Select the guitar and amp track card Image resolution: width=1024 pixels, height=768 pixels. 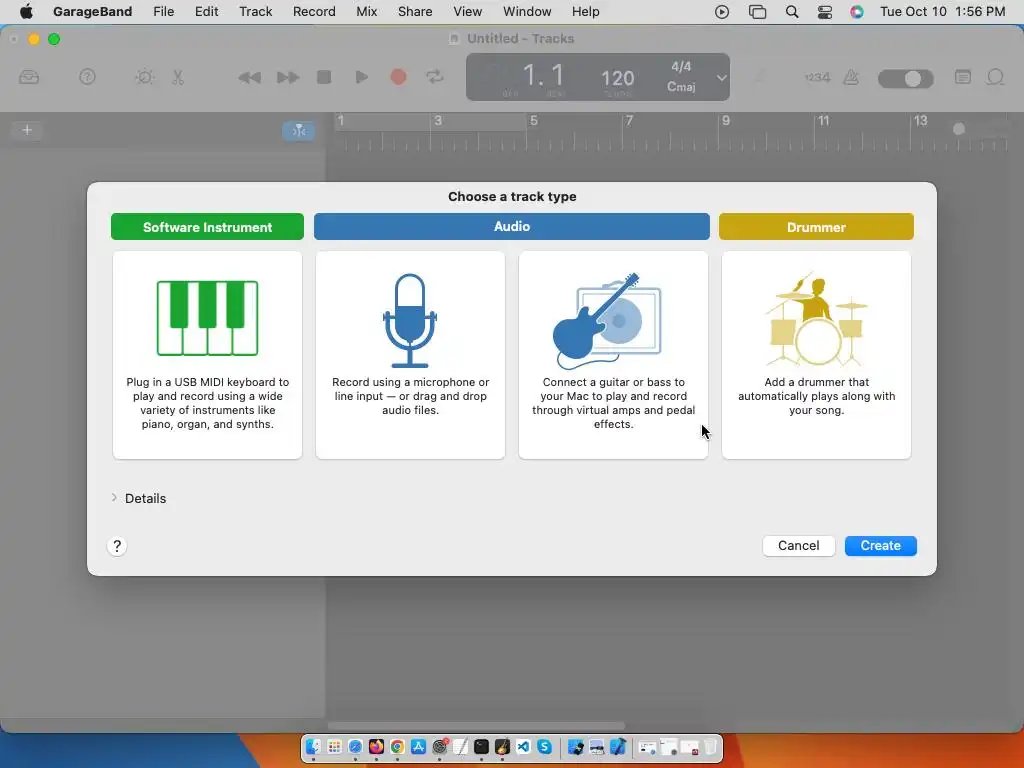[x=613, y=355]
